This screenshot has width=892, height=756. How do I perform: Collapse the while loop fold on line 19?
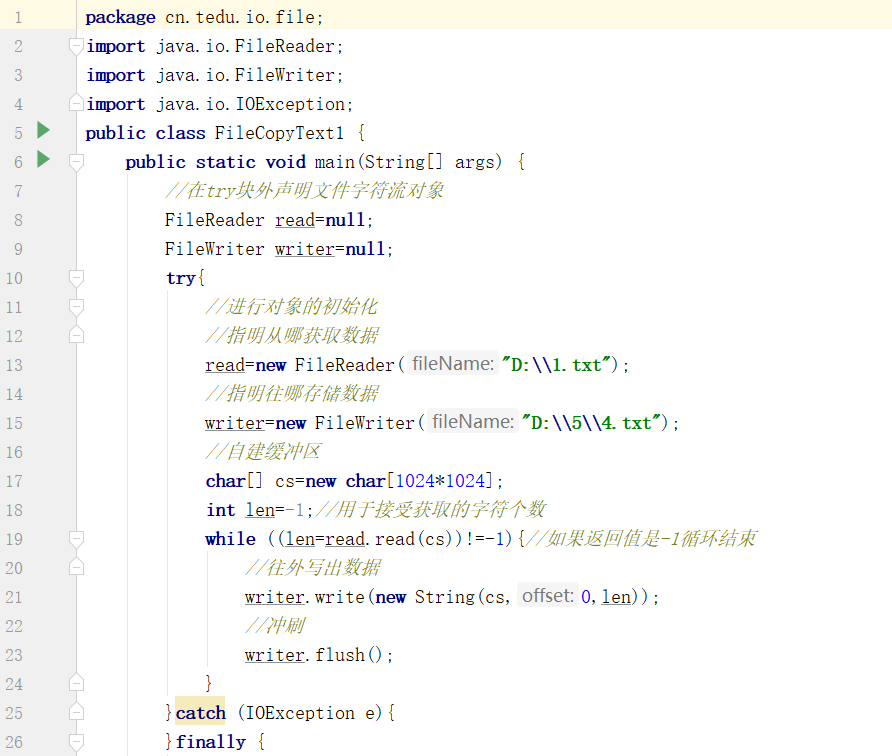tap(76, 539)
